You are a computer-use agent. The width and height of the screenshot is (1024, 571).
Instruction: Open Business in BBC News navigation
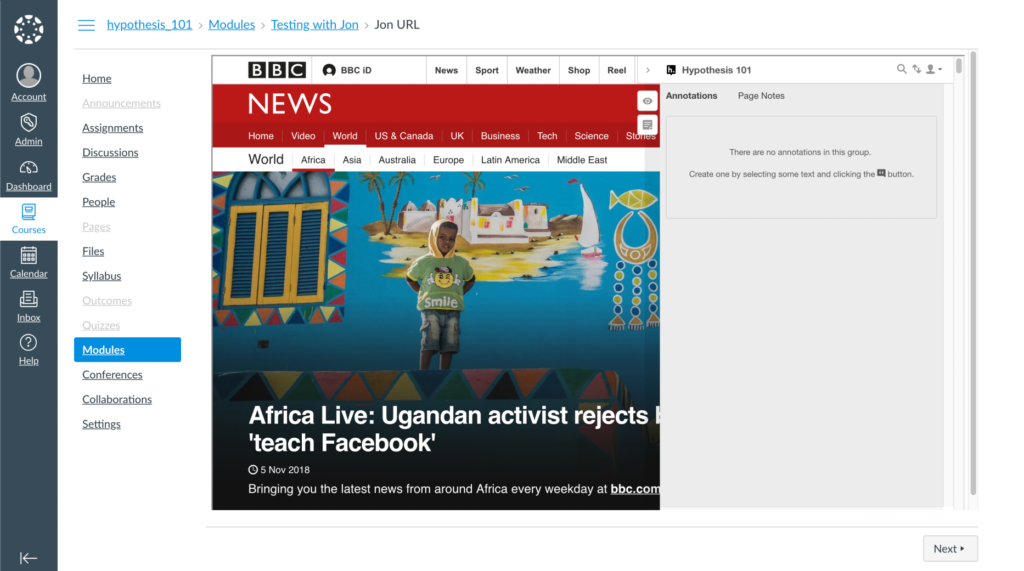(500, 136)
